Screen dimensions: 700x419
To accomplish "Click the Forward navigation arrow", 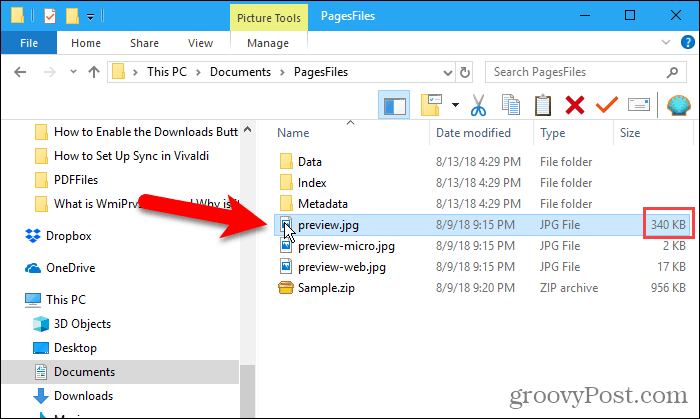I will coord(50,72).
